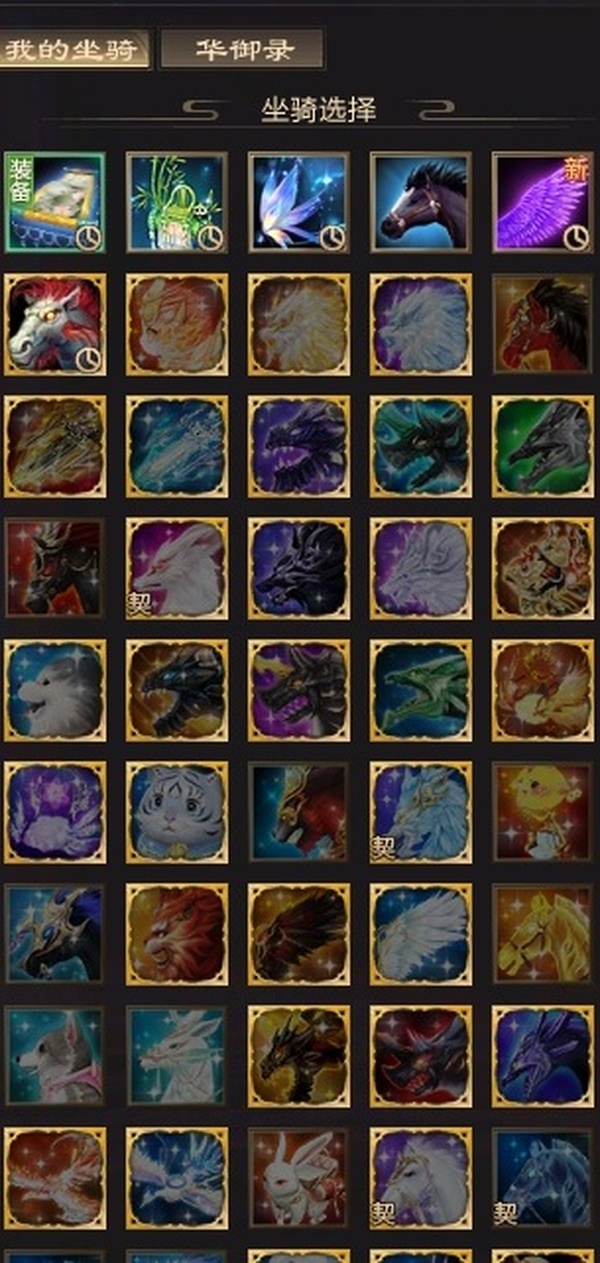Choose the blue butterfly wings mount

coord(298,202)
